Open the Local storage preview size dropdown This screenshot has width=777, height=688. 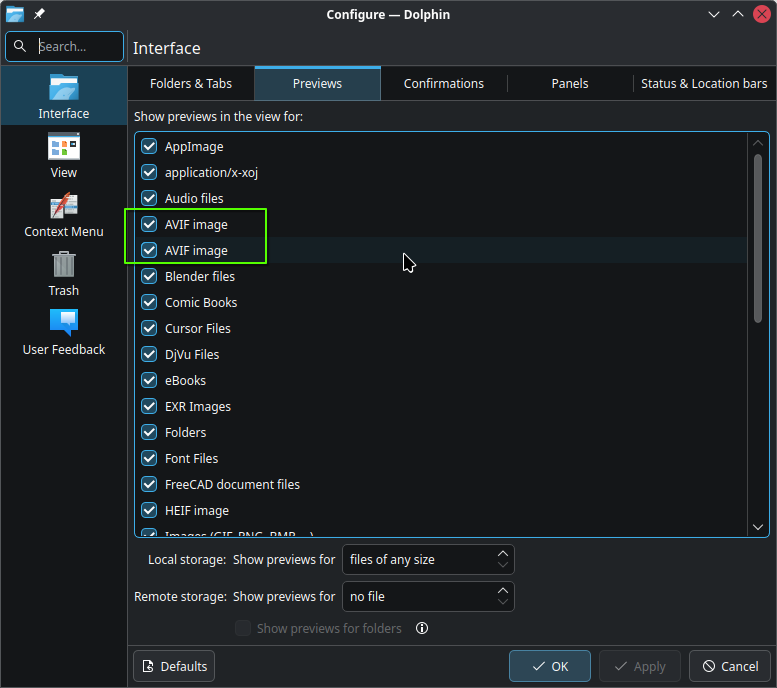pyautogui.click(x=428, y=560)
